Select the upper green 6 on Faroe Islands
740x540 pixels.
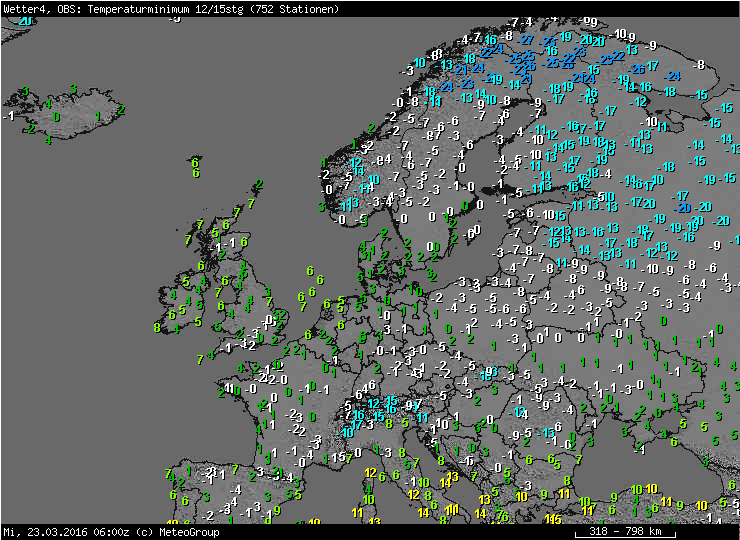pos(195,162)
